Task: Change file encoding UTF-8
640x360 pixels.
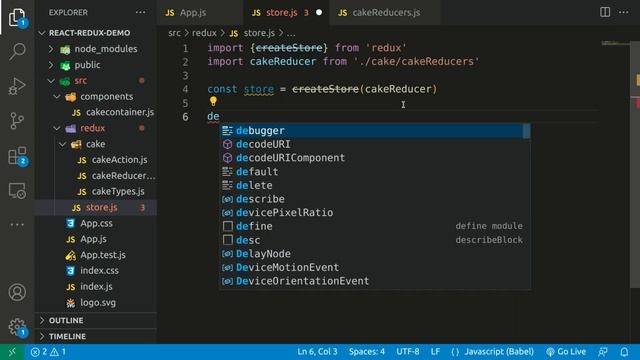Action: [x=407, y=352]
